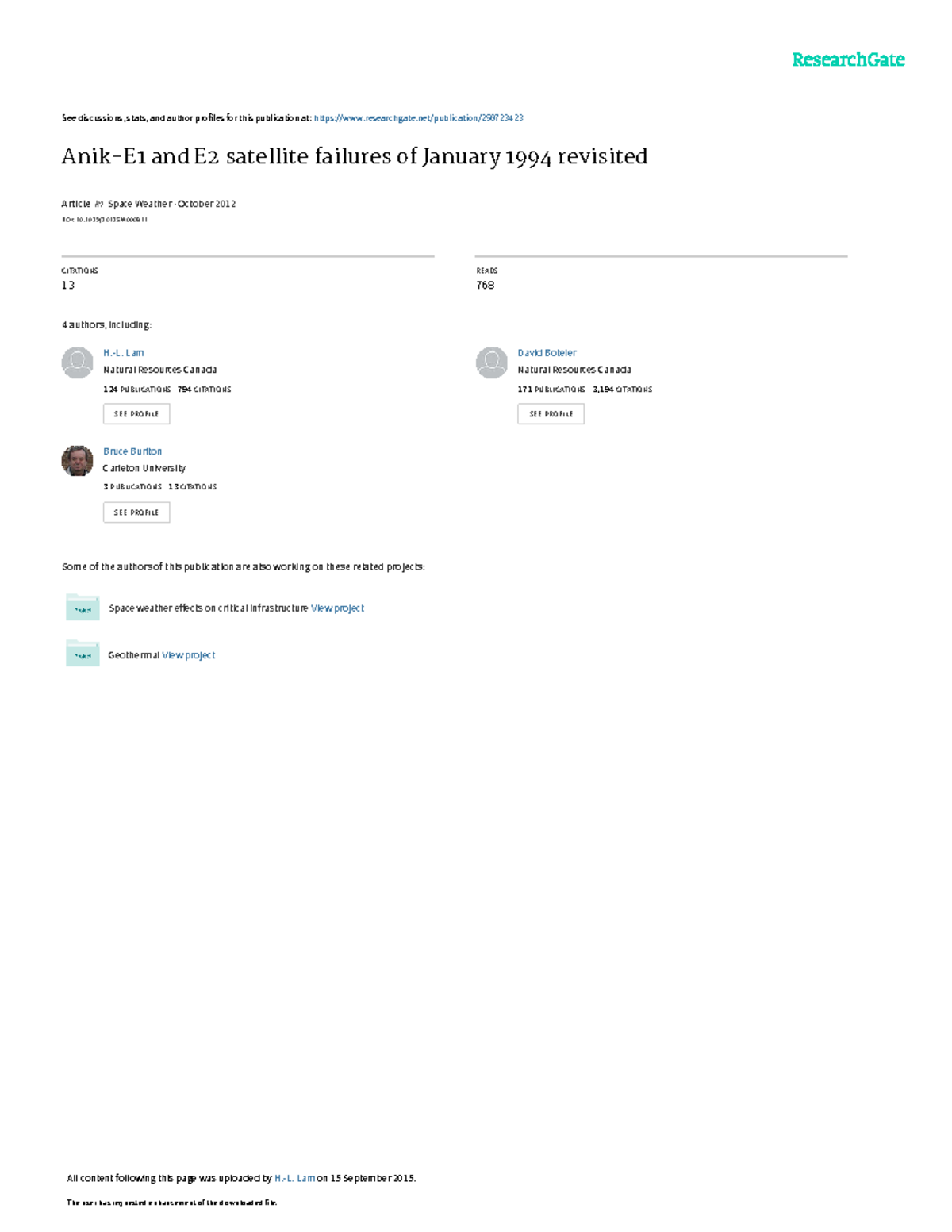Click the ResearchGate logo
The image size is (952, 1232).
click(848, 59)
